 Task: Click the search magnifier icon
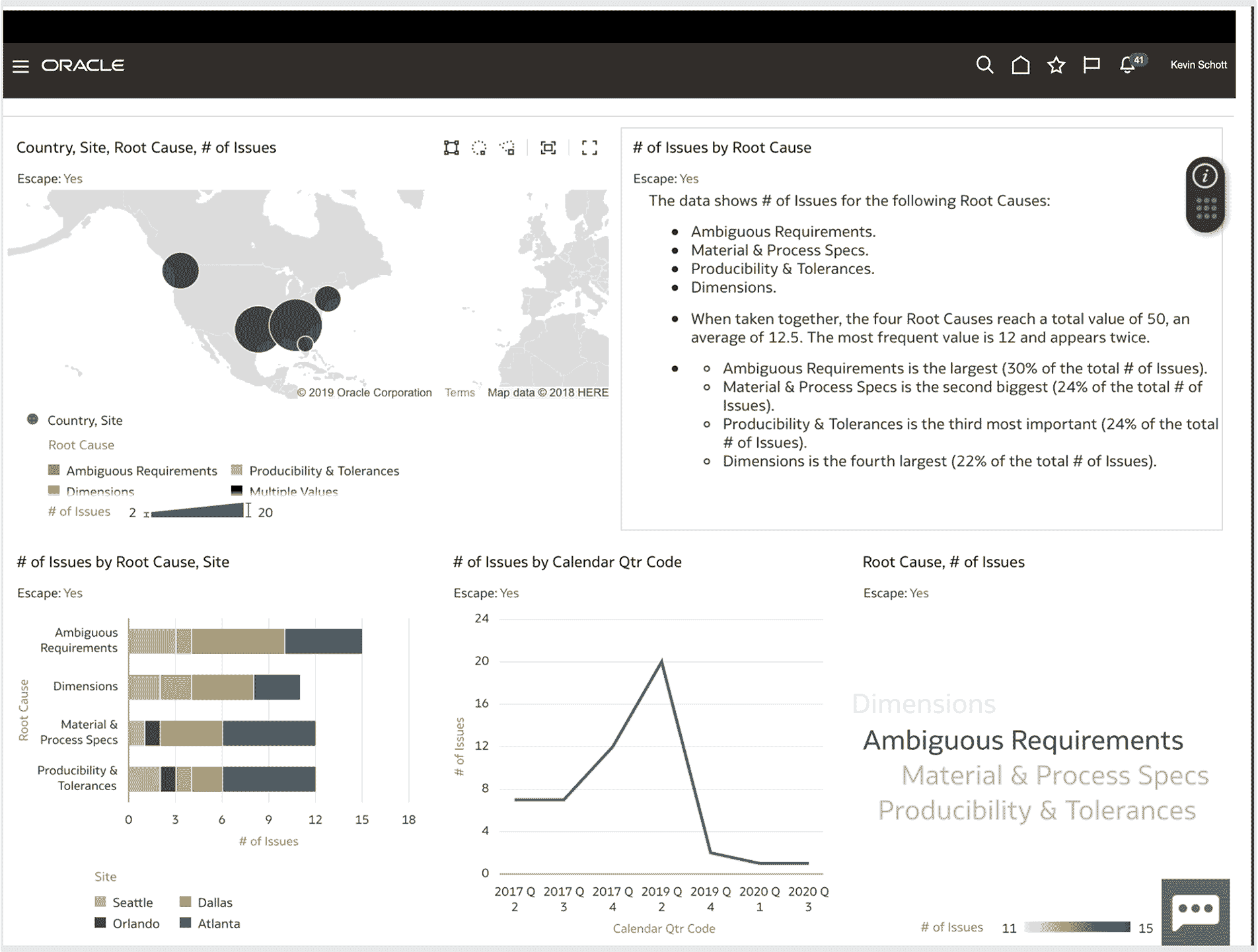(984, 65)
